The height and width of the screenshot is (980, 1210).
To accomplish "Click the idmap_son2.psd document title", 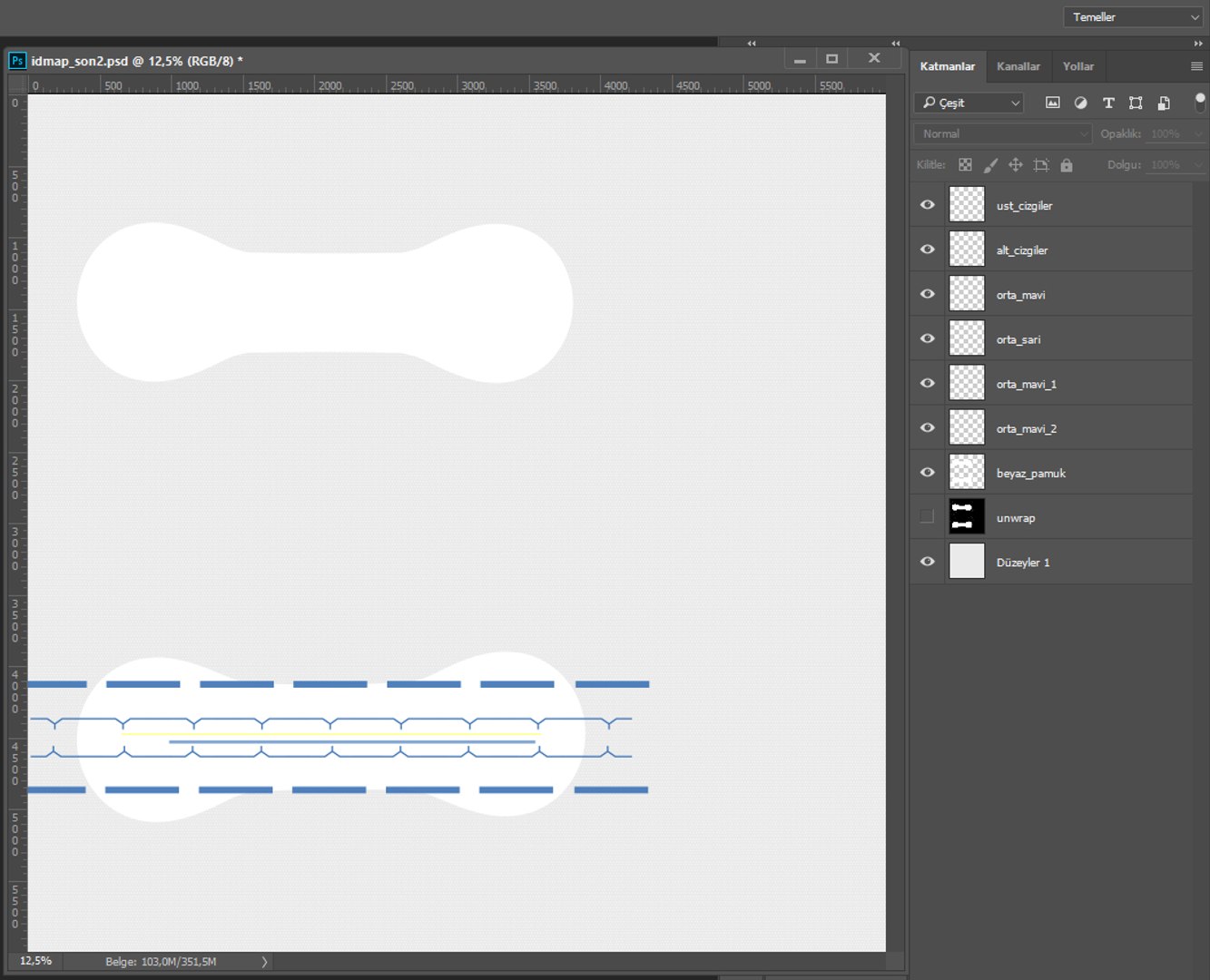I will coord(137,61).
